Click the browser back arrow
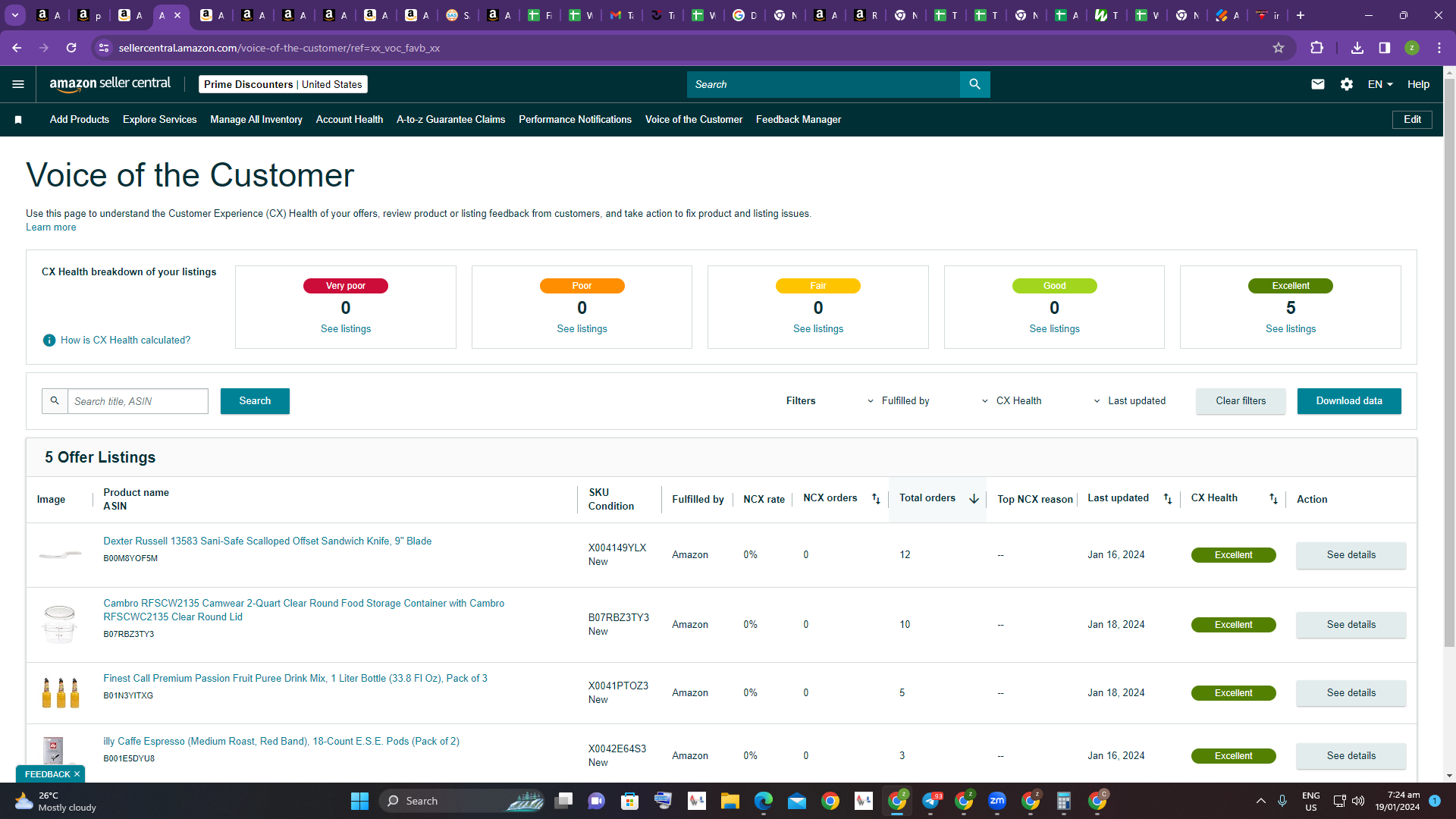The width and height of the screenshot is (1456, 819). pos(17,48)
